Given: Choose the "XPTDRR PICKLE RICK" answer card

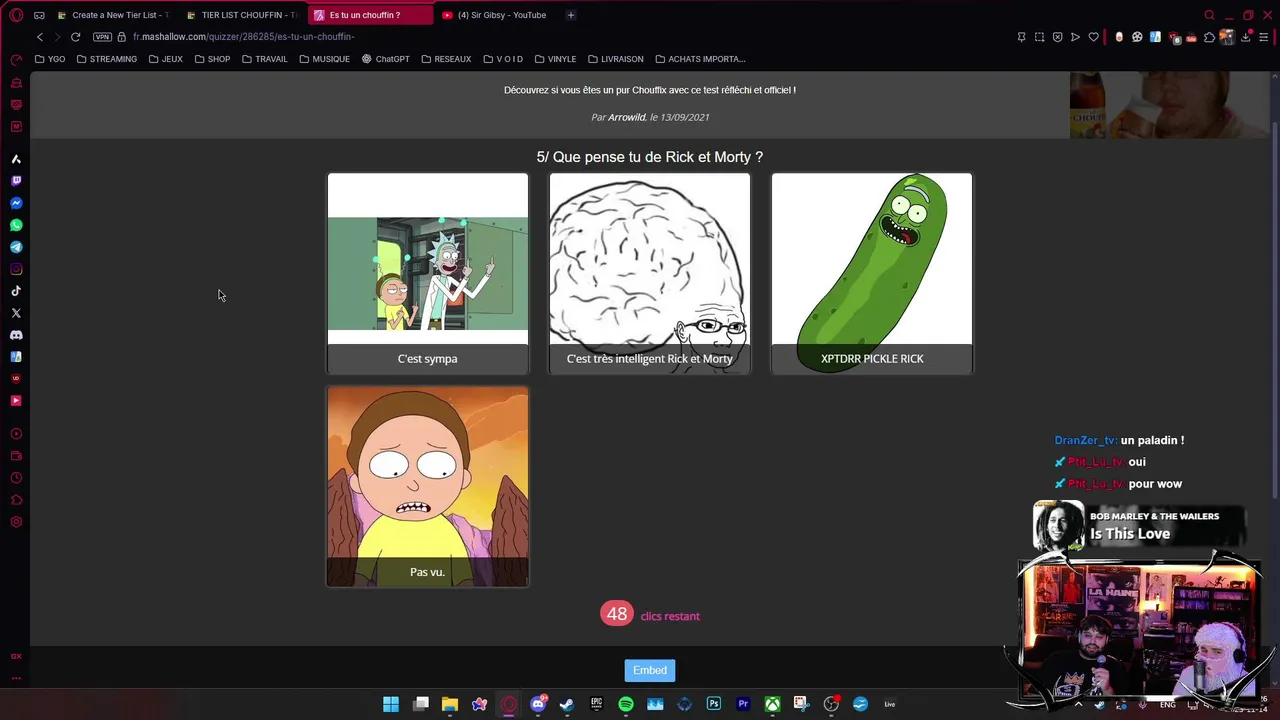Looking at the screenshot, I should tap(872, 274).
